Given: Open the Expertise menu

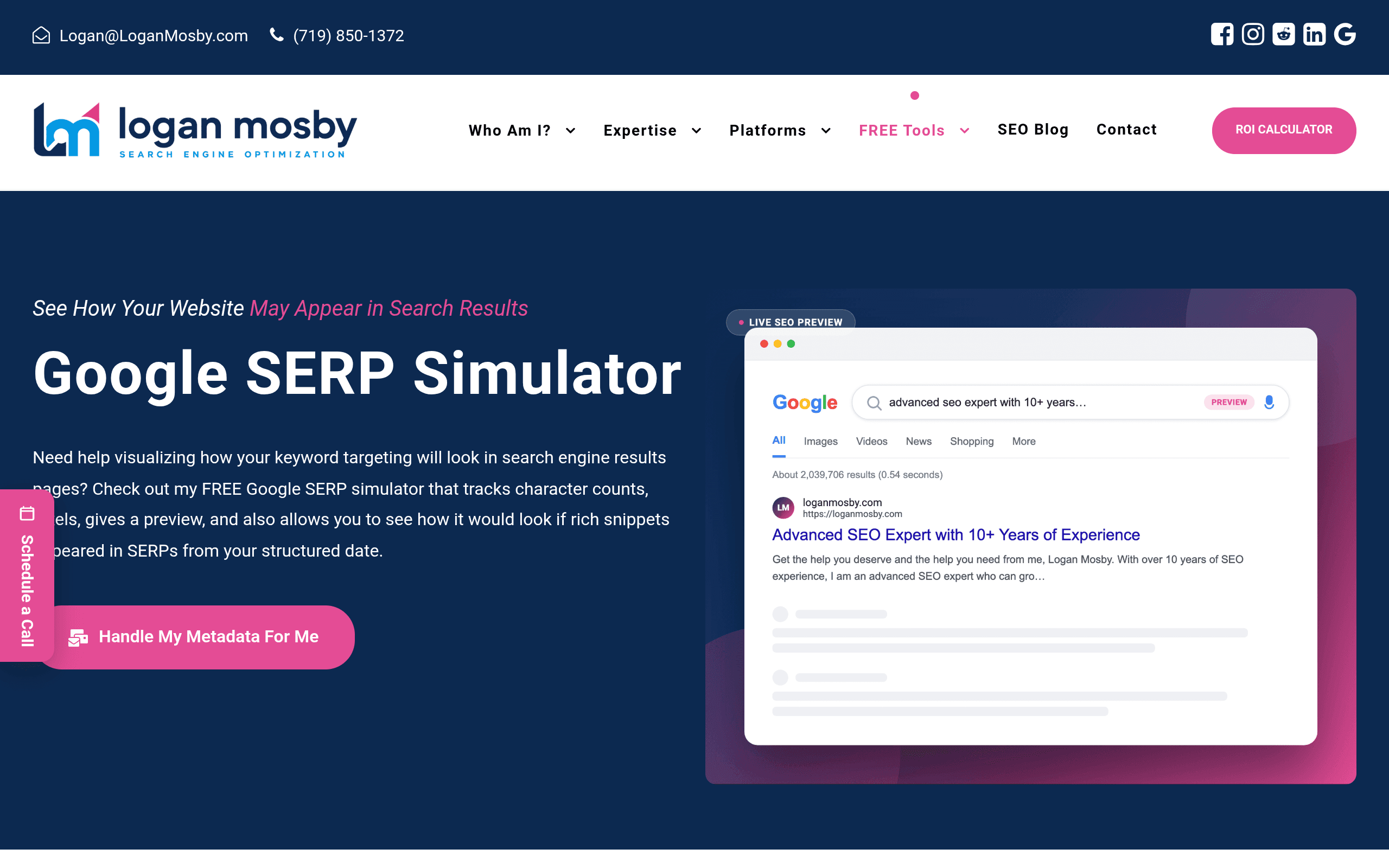Looking at the screenshot, I should point(640,130).
